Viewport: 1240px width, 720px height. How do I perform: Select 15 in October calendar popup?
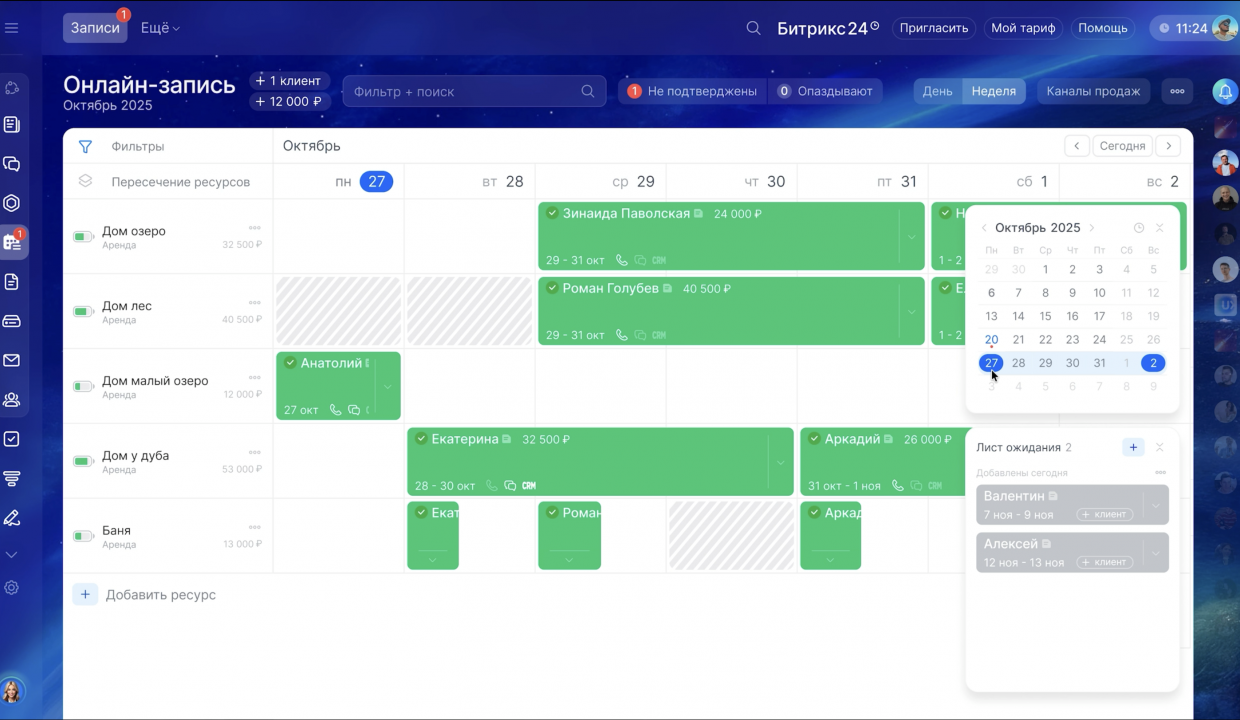1045,316
